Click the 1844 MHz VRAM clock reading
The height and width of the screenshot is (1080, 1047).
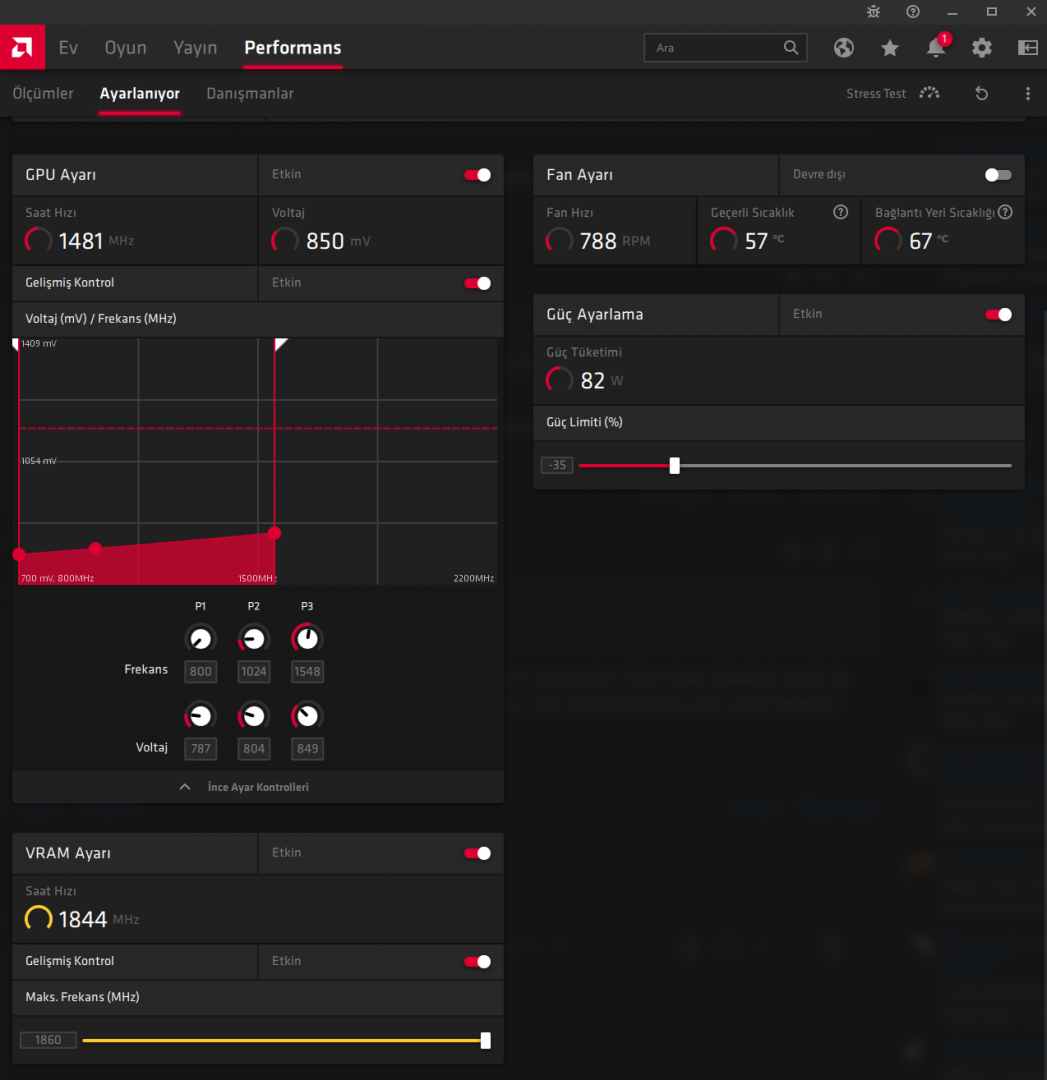coord(82,920)
